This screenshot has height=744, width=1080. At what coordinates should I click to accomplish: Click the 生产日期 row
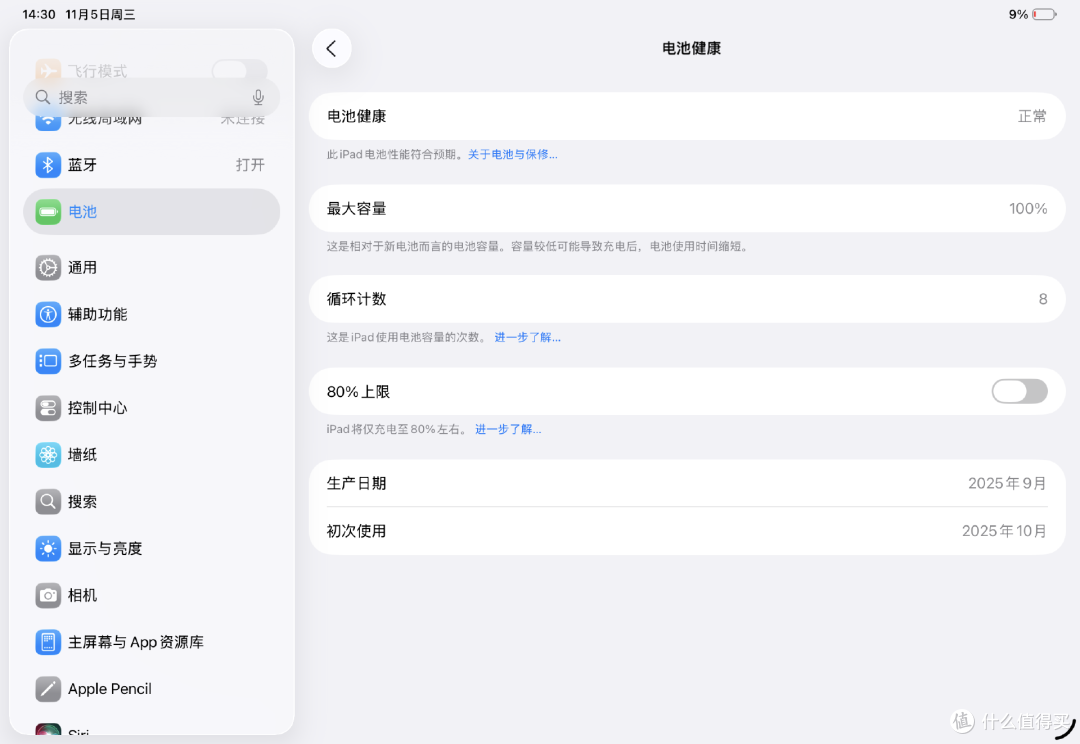point(687,484)
